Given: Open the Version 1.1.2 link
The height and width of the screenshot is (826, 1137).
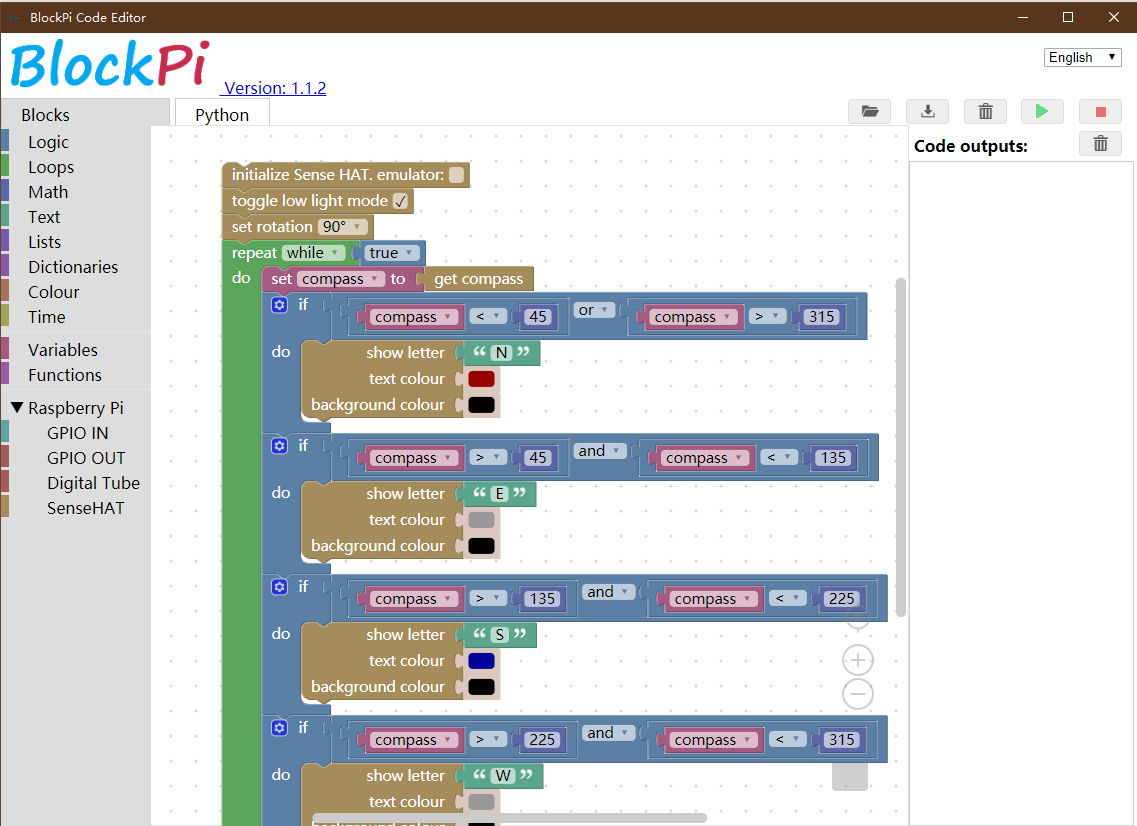Looking at the screenshot, I should (273, 88).
